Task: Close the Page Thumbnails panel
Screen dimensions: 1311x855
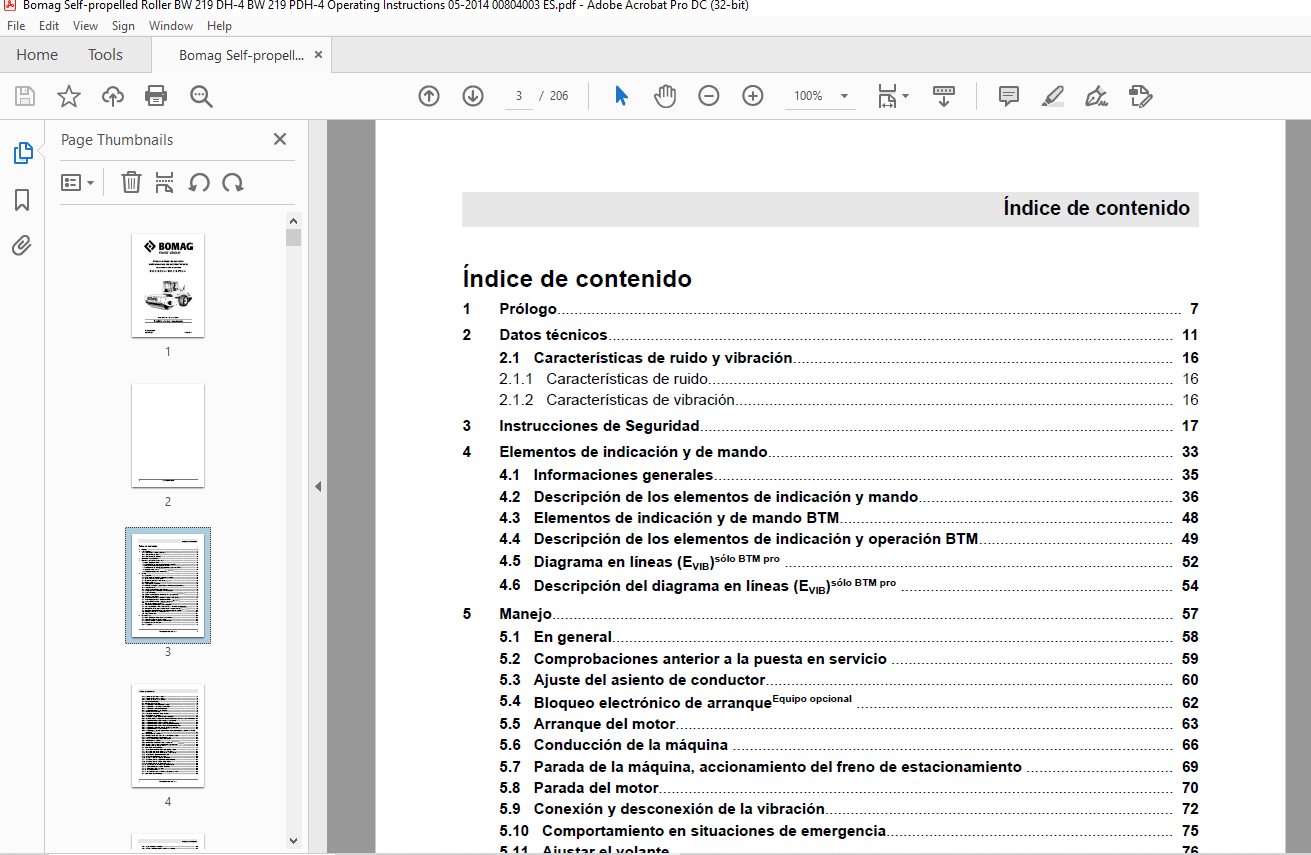Action: (x=280, y=140)
